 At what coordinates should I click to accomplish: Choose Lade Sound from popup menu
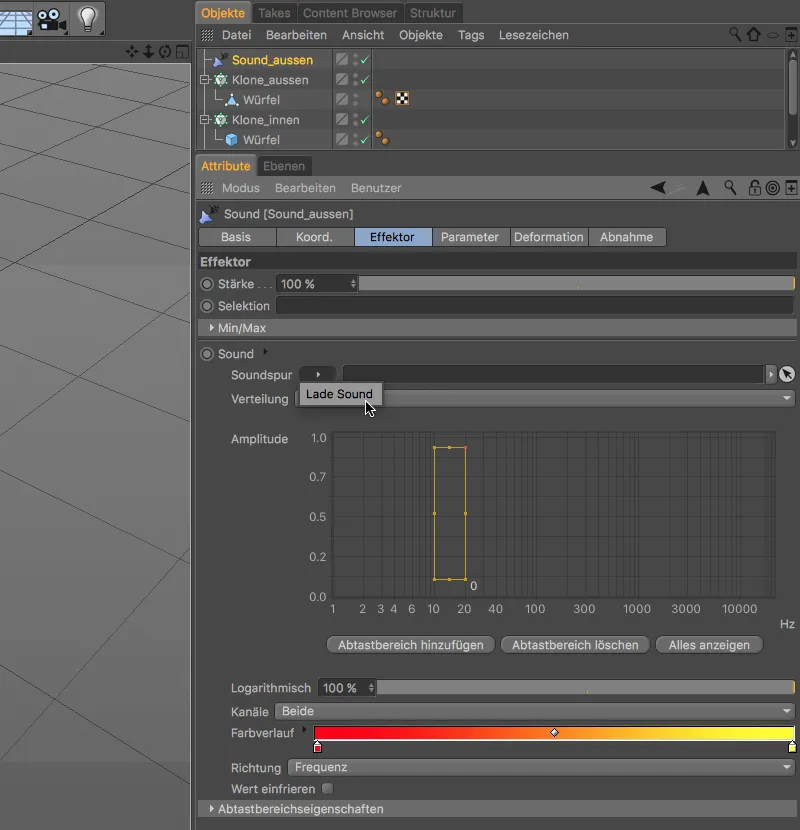339,394
